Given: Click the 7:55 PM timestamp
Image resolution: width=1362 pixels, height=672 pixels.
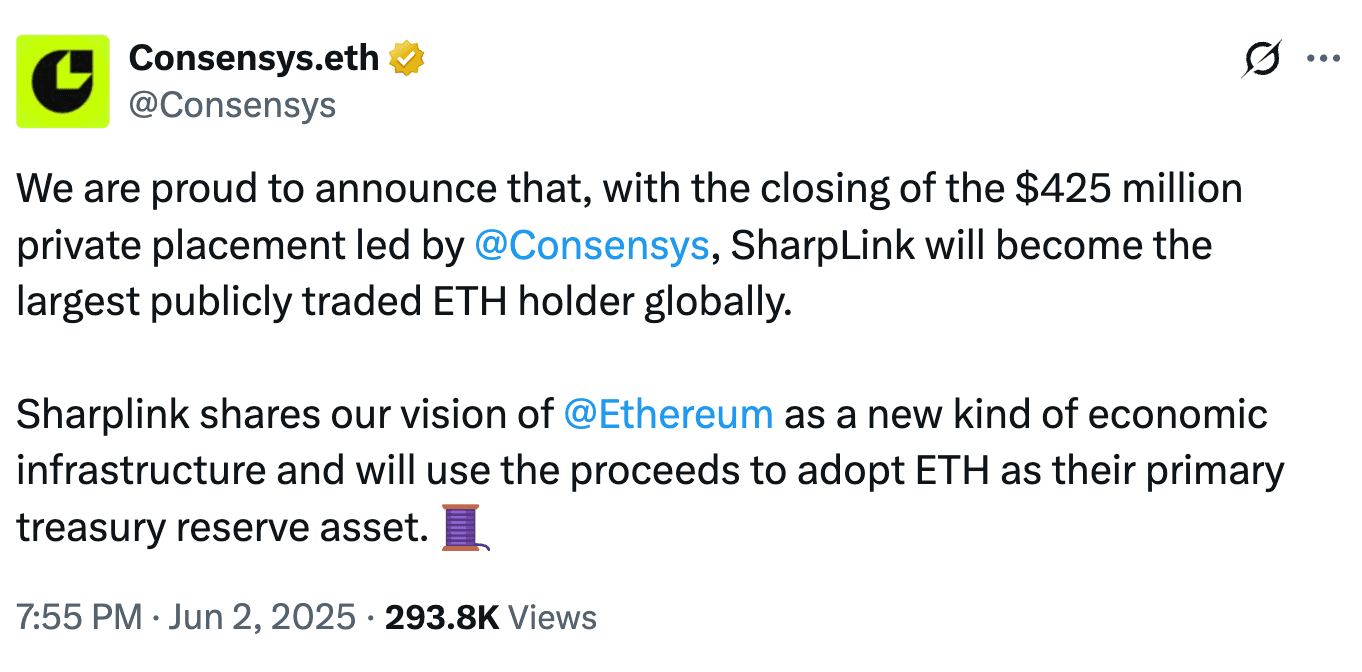Looking at the screenshot, I should pos(79,617).
